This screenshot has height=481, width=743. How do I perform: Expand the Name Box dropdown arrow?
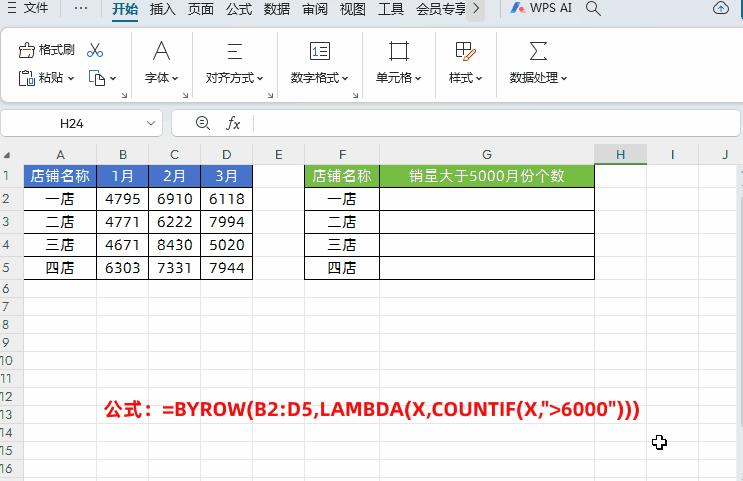click(x=151, y=123)
